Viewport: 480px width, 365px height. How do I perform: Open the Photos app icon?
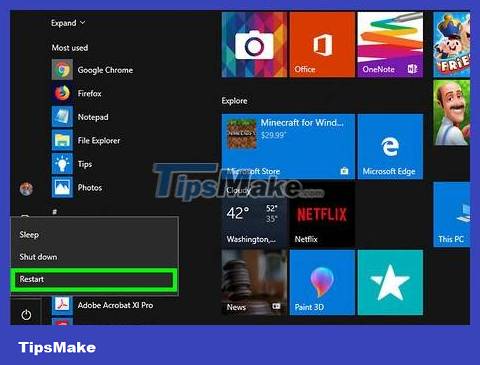coord(62,187)
